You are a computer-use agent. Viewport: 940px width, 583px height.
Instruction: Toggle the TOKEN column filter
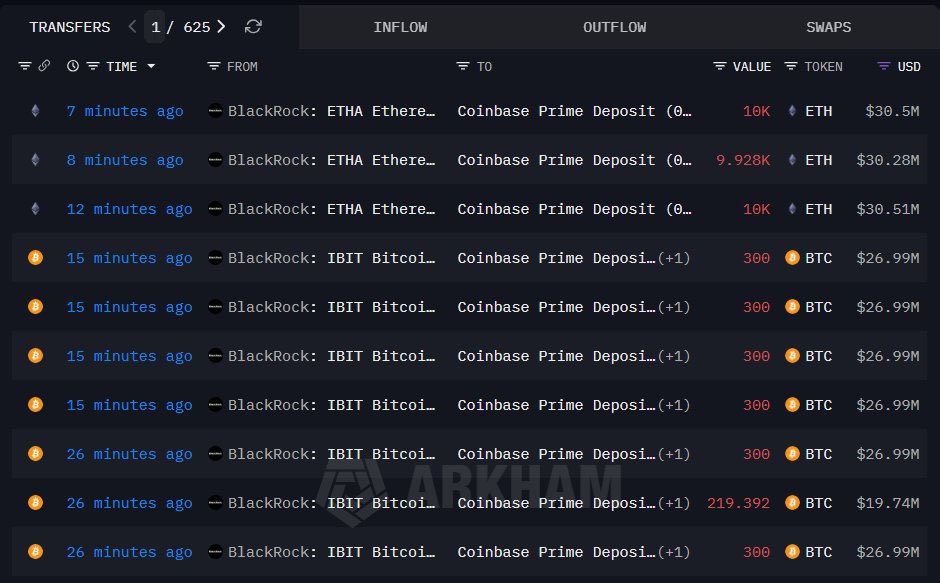[790, 66]
